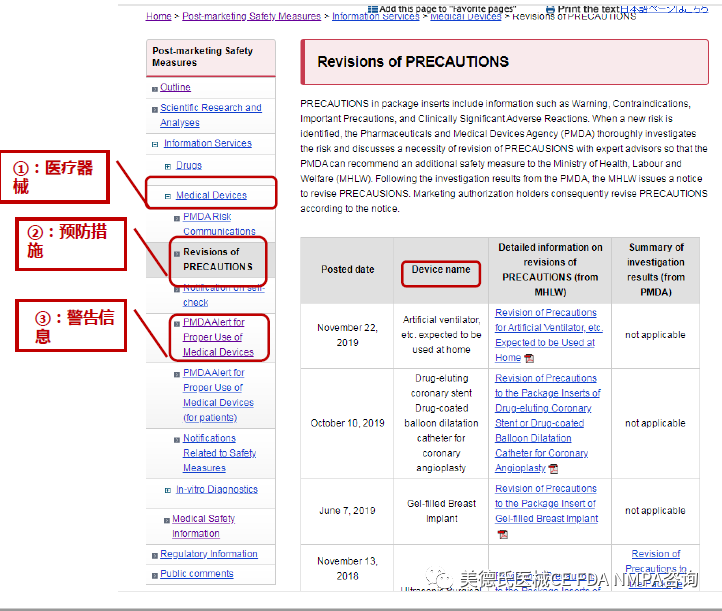Click Regulatory Information sidebar link

208,554
